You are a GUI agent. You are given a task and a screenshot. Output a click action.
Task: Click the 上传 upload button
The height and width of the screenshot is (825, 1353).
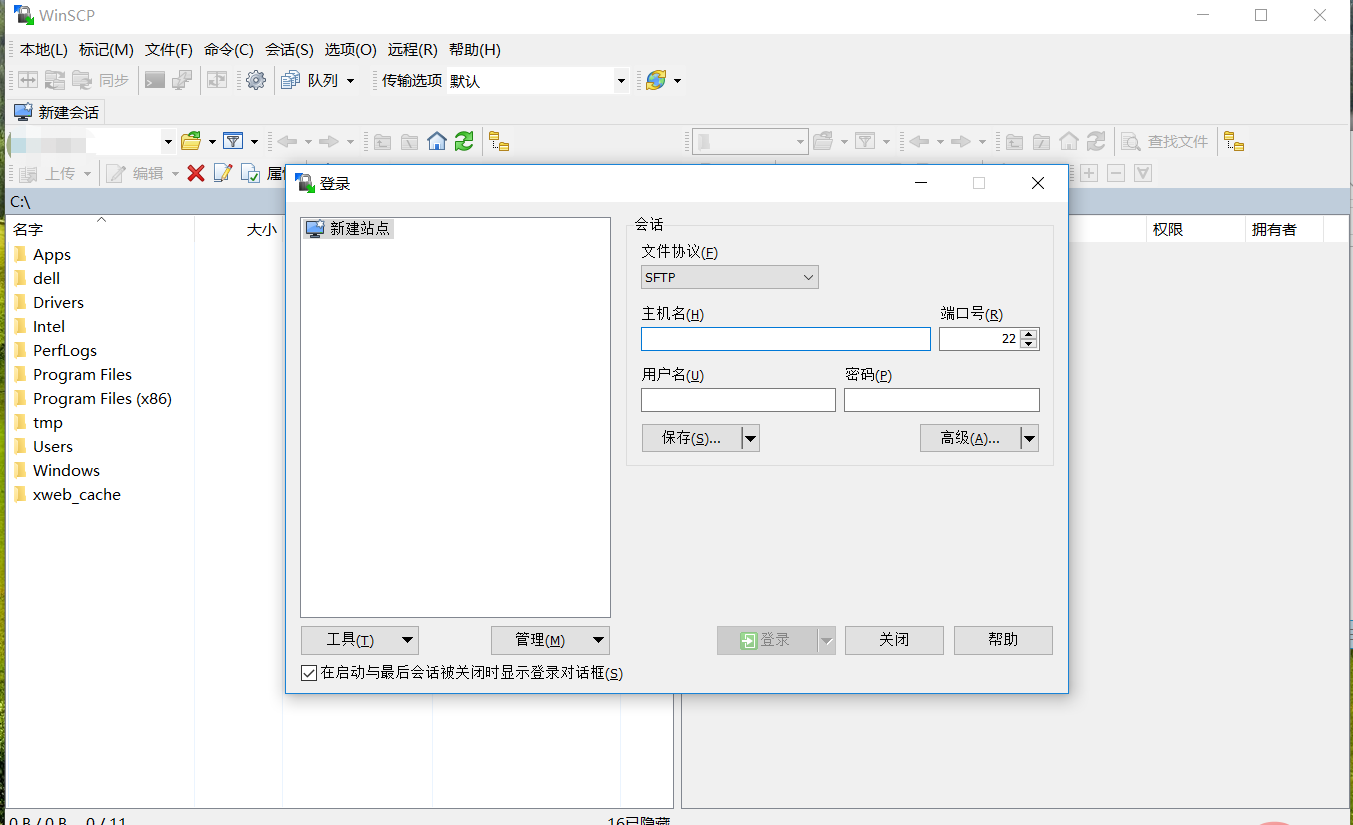tap(49, 173)
